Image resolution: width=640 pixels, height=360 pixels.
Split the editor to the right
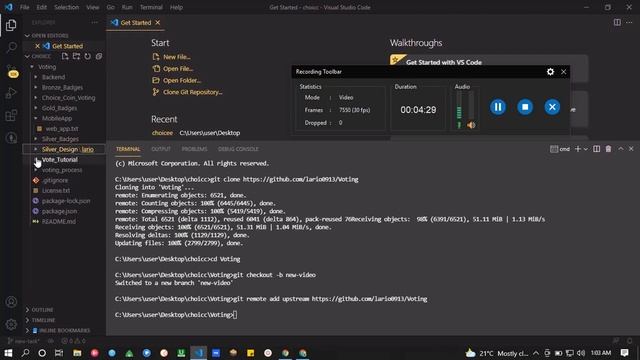pos(617,22)
